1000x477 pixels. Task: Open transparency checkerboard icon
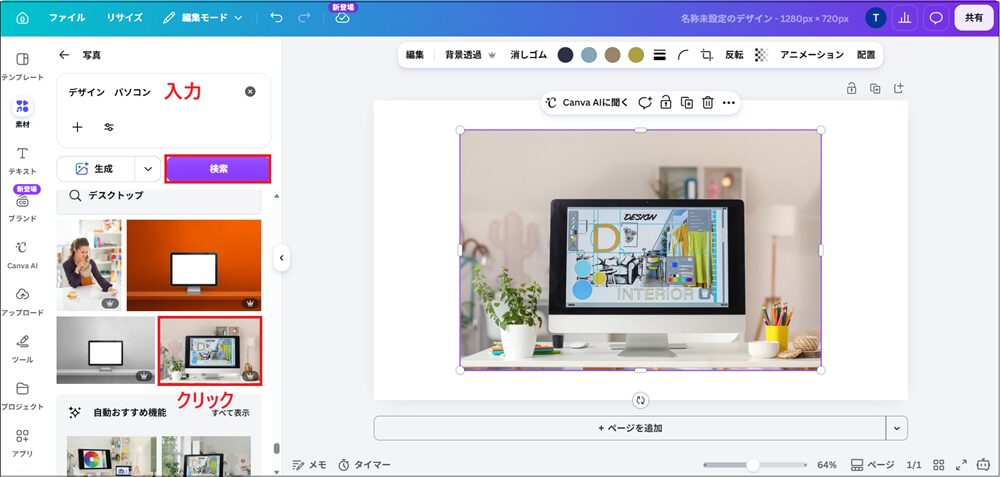[x=761, y=55]
